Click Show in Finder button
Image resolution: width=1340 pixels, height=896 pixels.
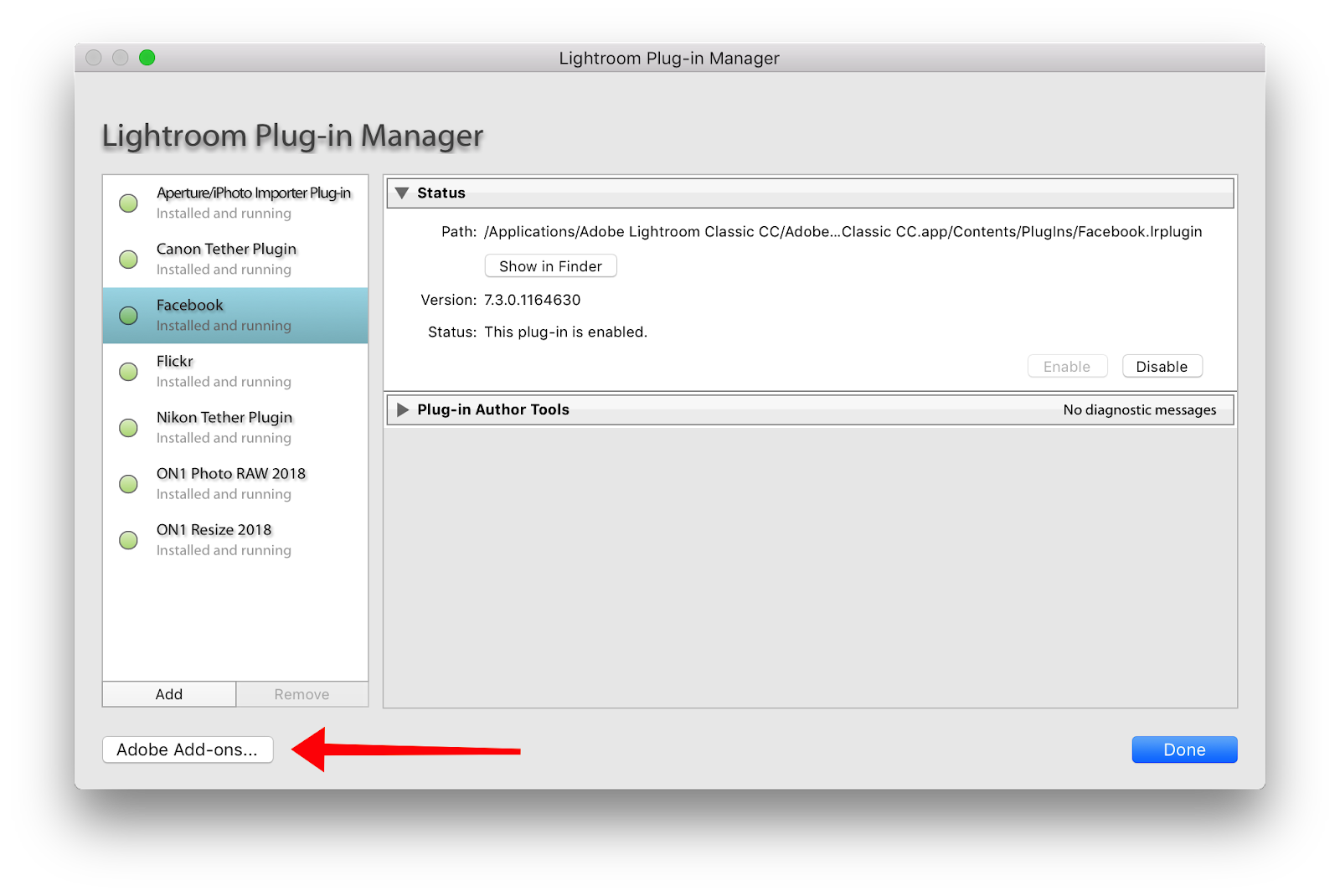[550, 266]
